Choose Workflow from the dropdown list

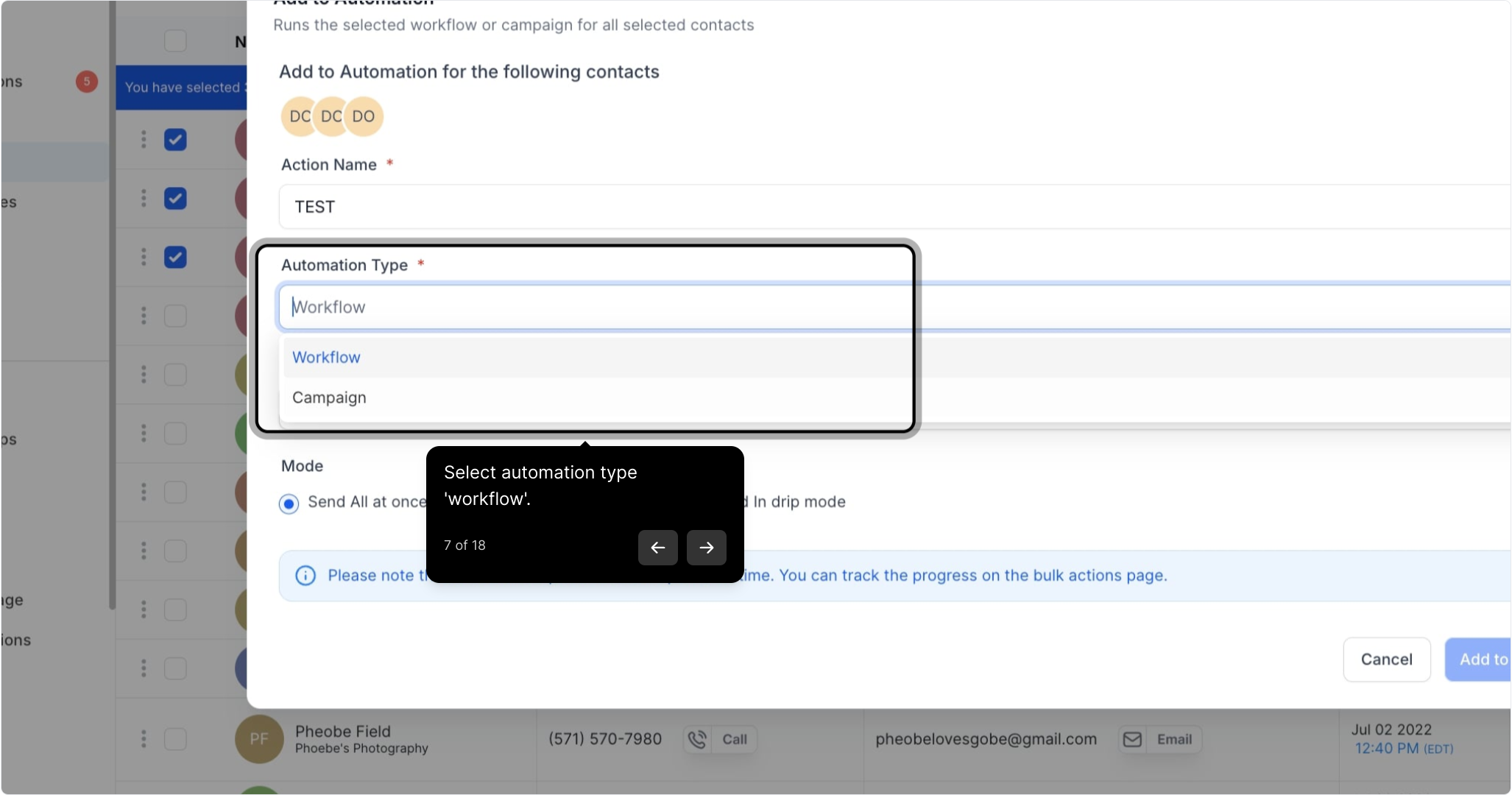click(x=326, y=358)
